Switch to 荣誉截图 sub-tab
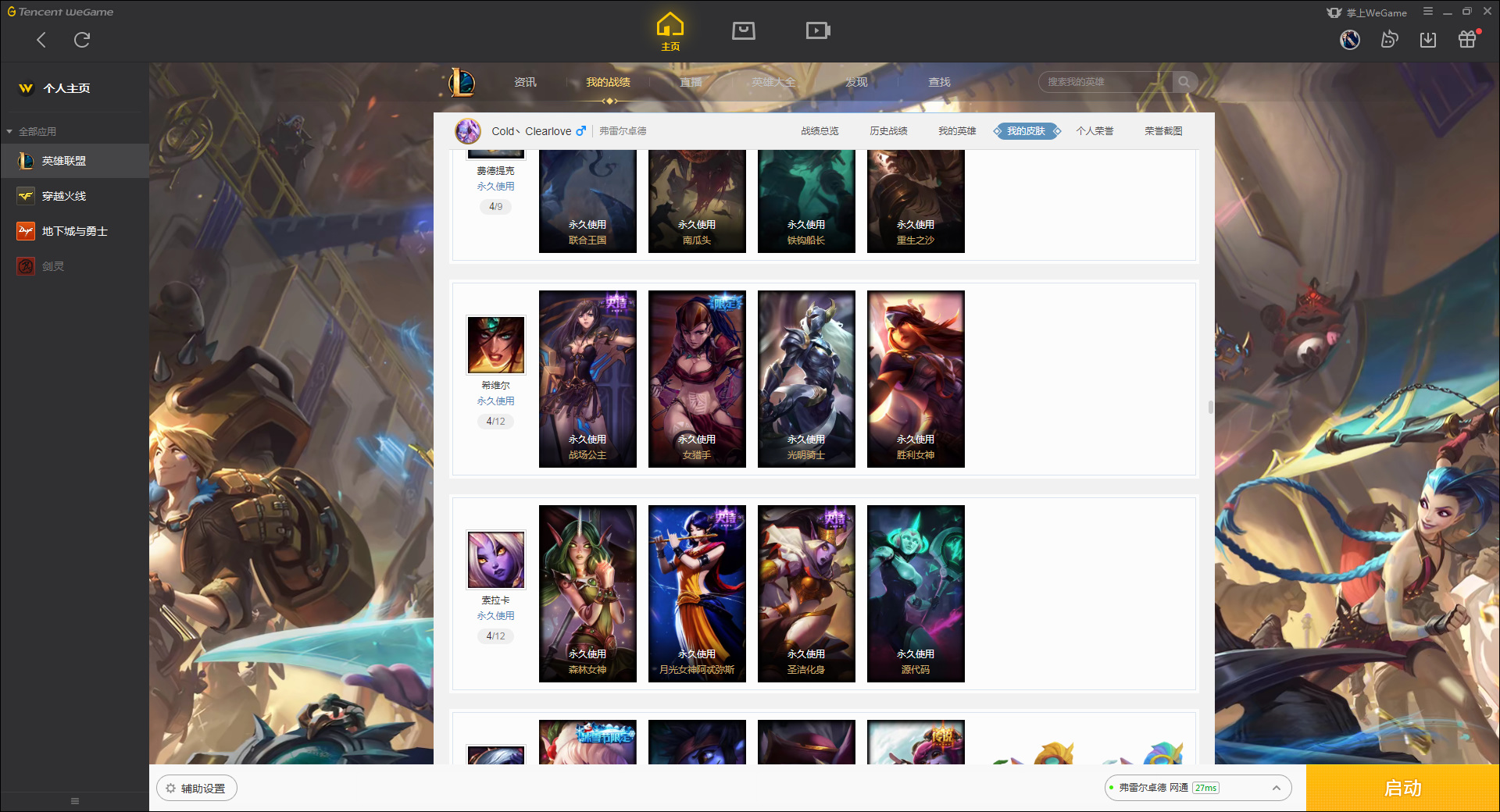1500x812 pixels. [1163, 131]
